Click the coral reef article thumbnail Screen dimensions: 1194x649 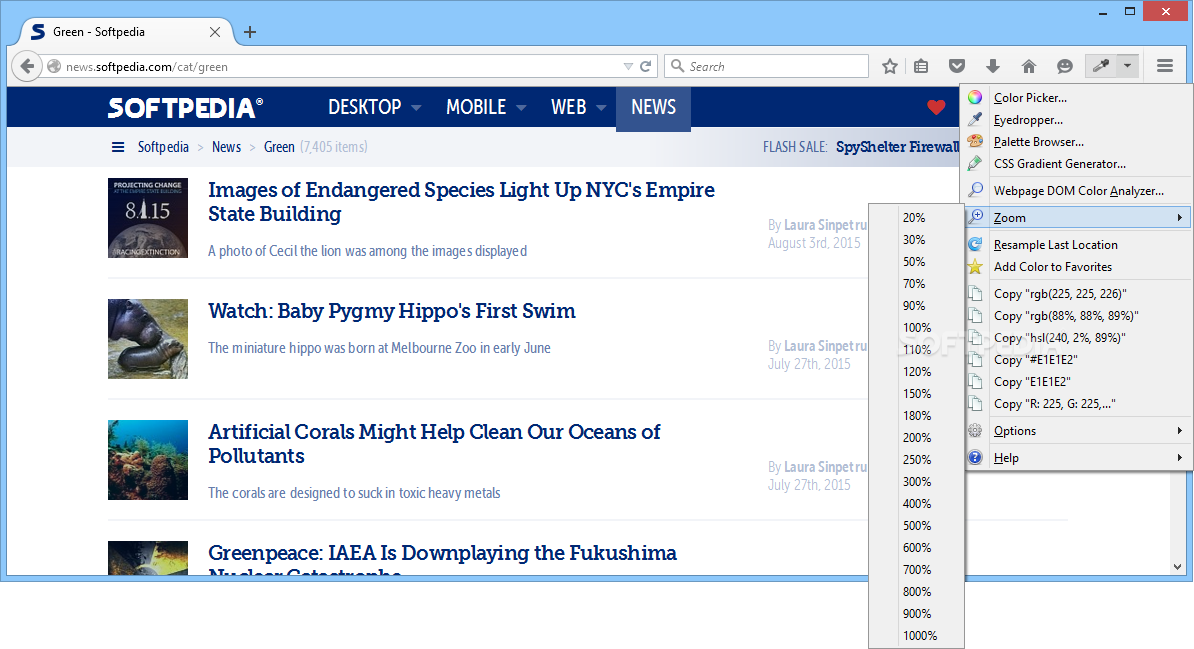(x=148, y=460)
